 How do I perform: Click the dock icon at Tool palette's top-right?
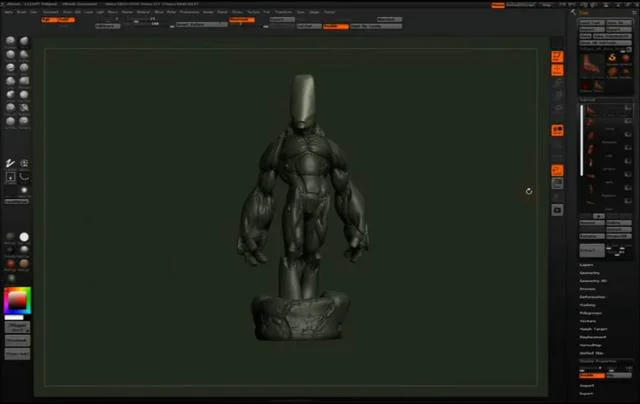tap(634, 13)
